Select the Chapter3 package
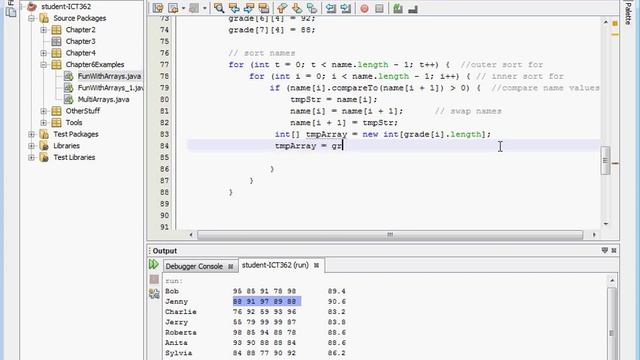The image size is (640, 360). (x=80, y=41)
